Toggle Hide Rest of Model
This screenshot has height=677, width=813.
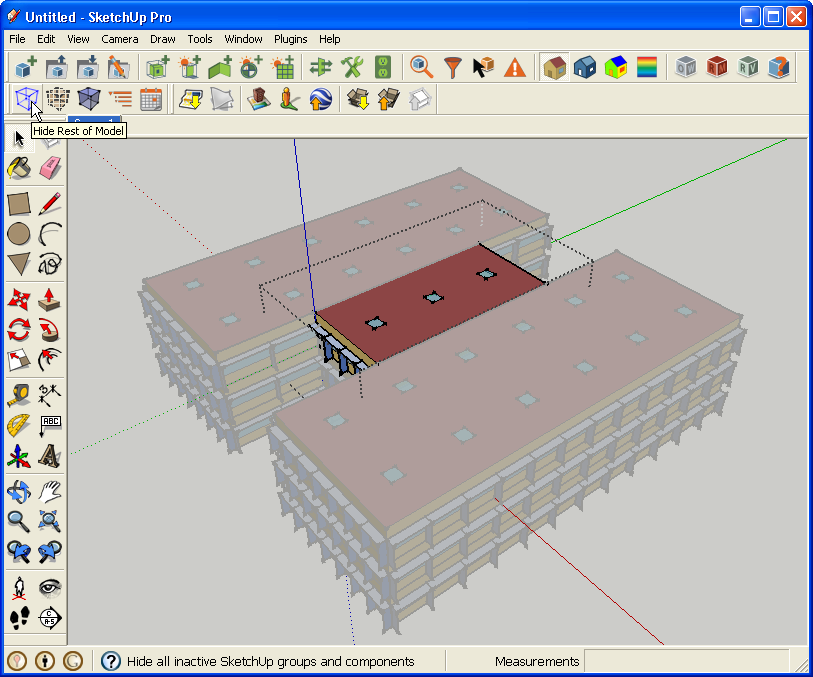(x=27, y=99)
